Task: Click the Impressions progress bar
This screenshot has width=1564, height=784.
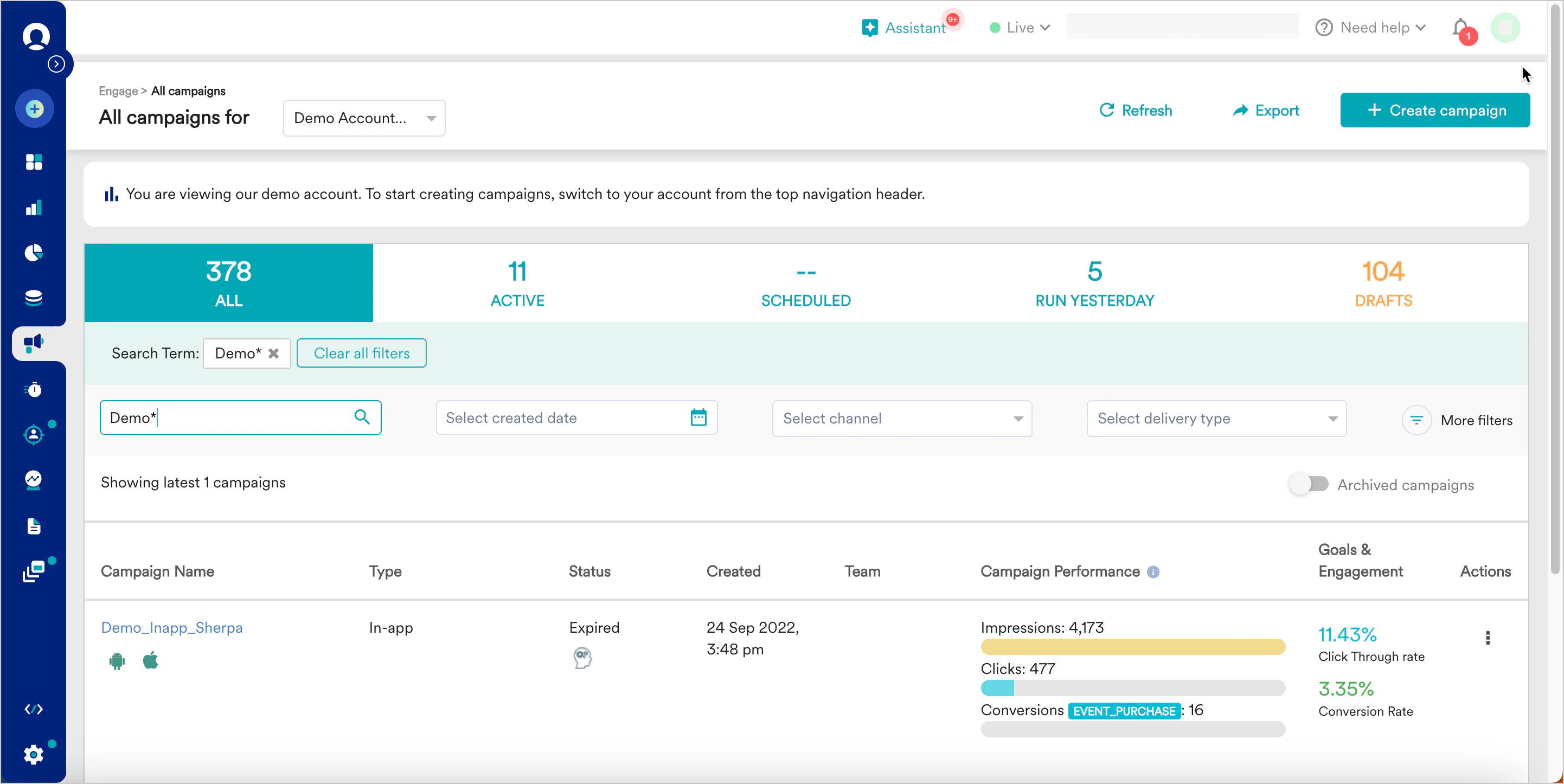Action: tap(1132, 647)
